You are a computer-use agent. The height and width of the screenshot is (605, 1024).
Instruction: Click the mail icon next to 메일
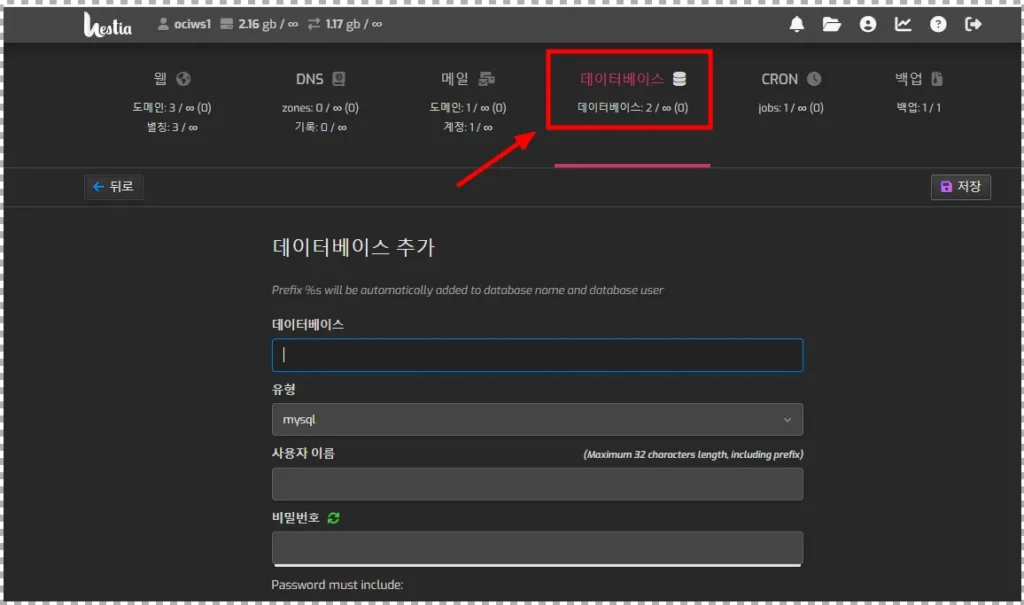tap(487, 79)
